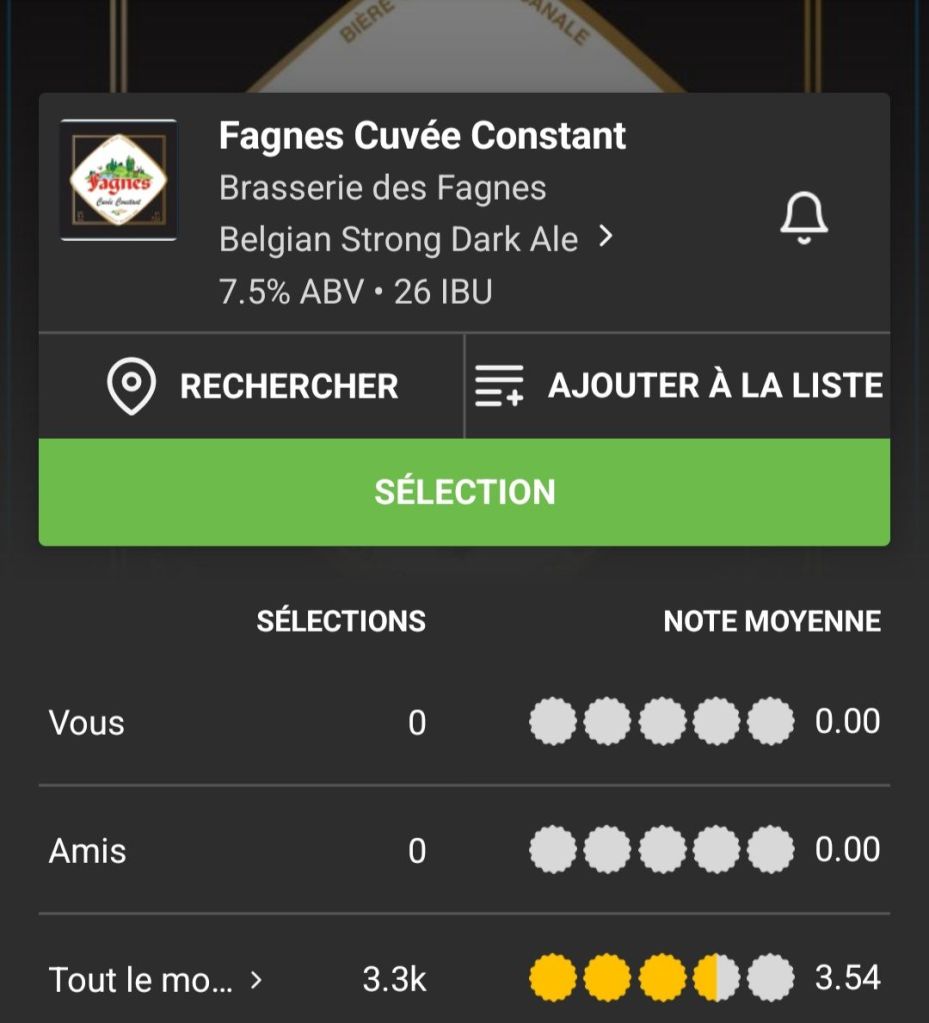
Task: Tap the notification bell icon
Action: [804, 218]
